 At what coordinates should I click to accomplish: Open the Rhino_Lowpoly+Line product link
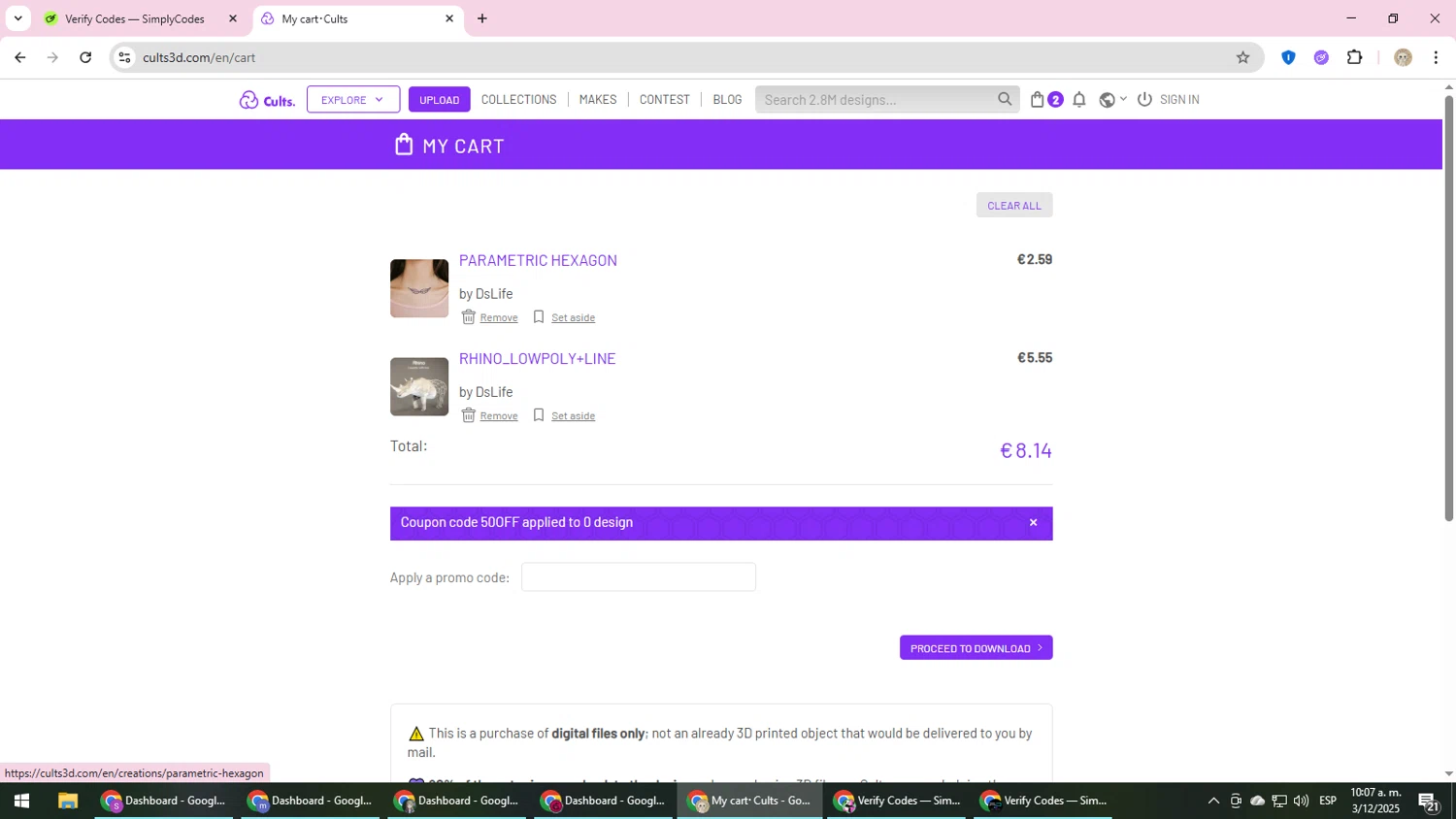point(537,358)
